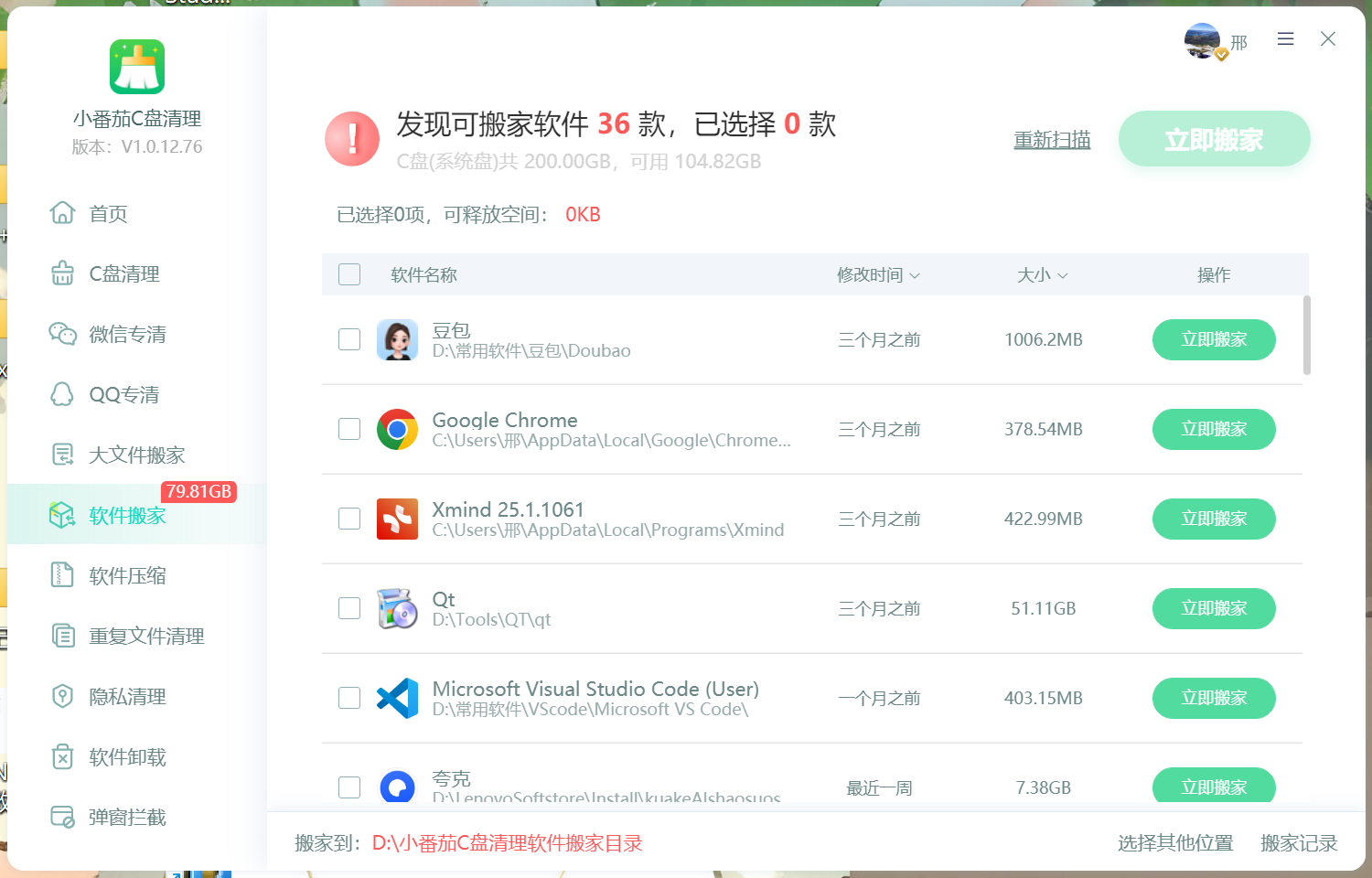This screenshot has width=1372, height=878.
Task: Toggle the select-all checkbox in header
Action: pyautogui.click(x=349, y=274)
